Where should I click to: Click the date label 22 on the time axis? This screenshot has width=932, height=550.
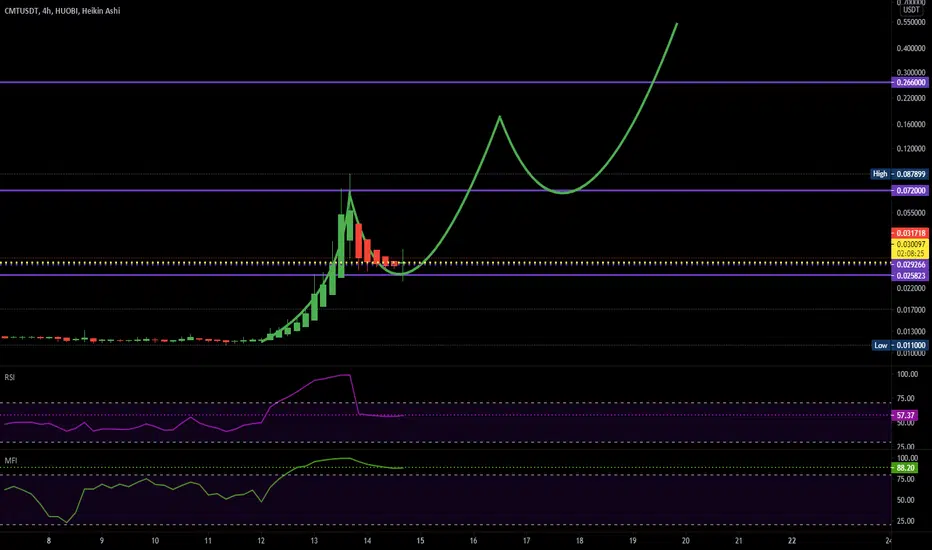tap(792, 540)
